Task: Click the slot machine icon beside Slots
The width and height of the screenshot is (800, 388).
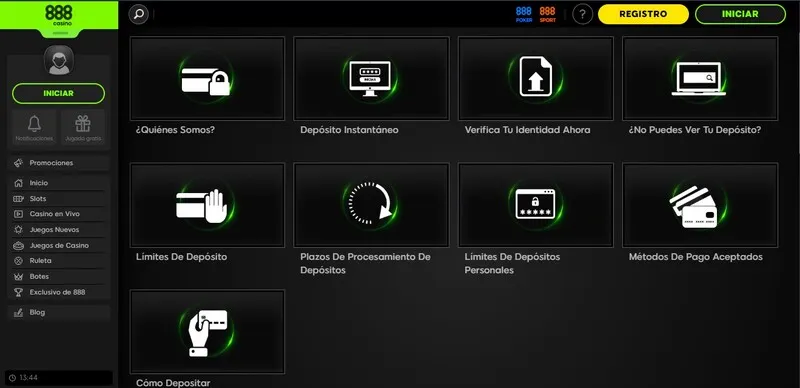Action: [x=18, y=199]
